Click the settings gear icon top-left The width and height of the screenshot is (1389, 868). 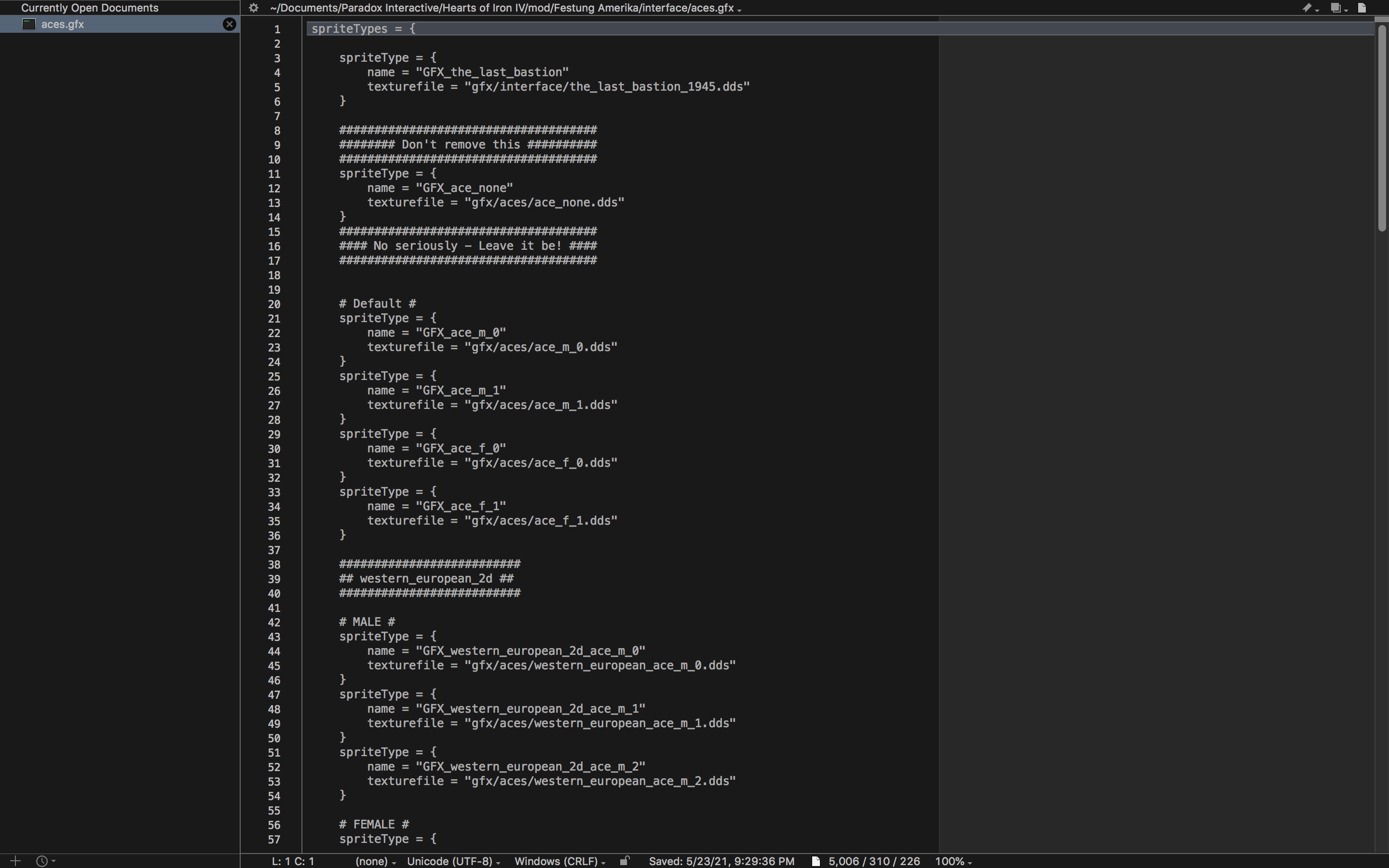point(254,7)
